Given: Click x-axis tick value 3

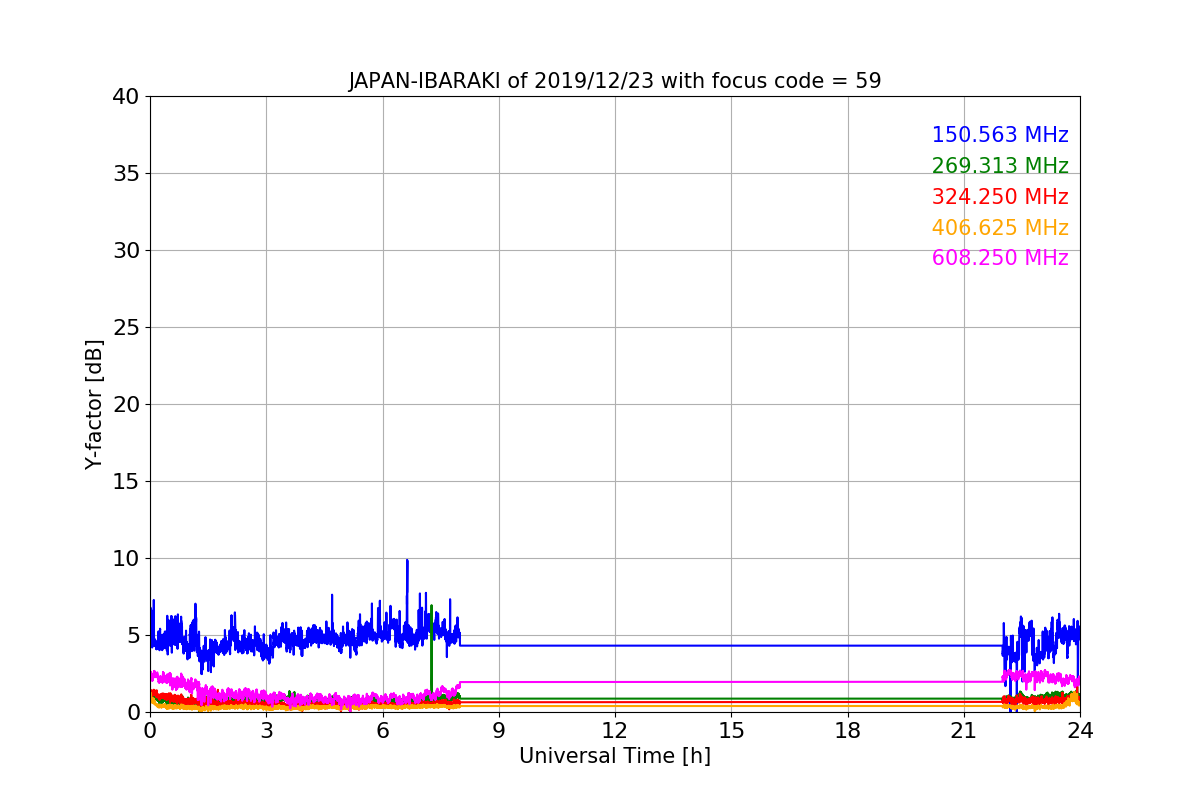Looking at the screenshot, I should point(266,730).
